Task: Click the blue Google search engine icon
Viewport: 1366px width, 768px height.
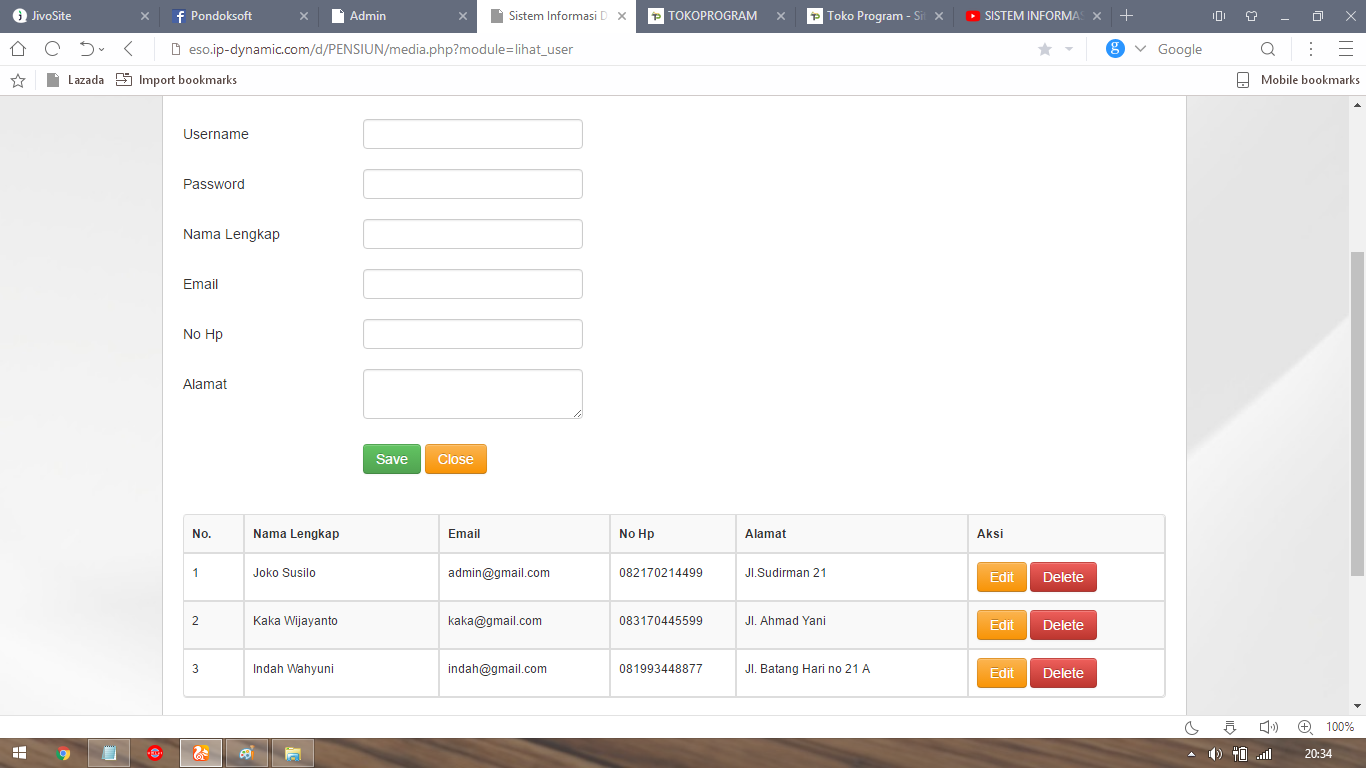Action: click(1115, 49)
